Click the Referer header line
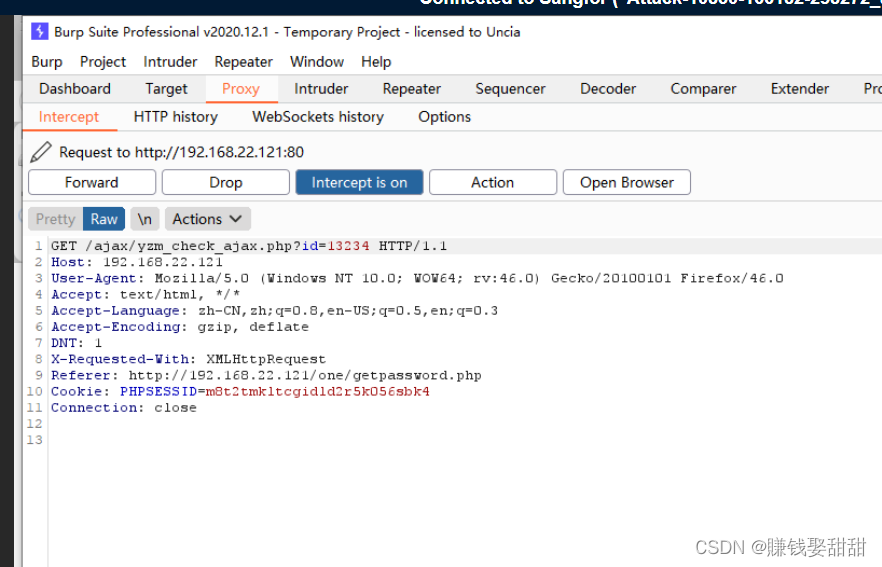Viewport: 882px width, 567px height. 266,376
